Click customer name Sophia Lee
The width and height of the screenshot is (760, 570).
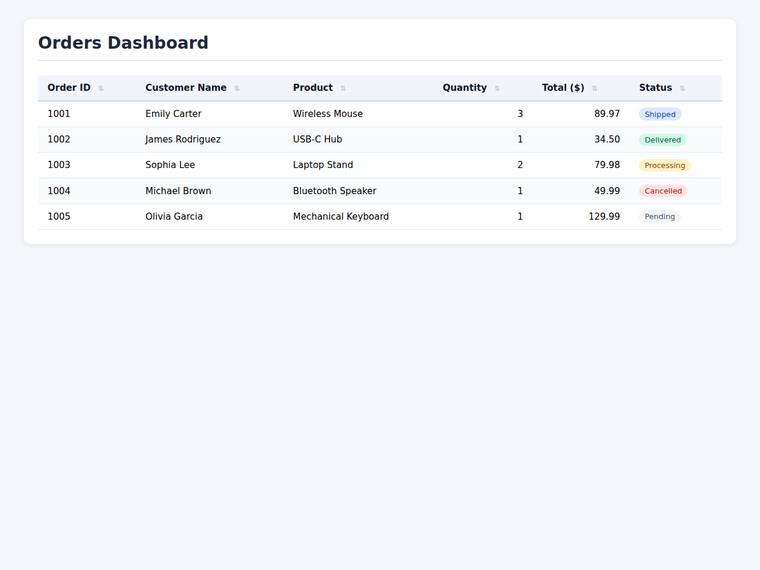click(x=170, y=165)
